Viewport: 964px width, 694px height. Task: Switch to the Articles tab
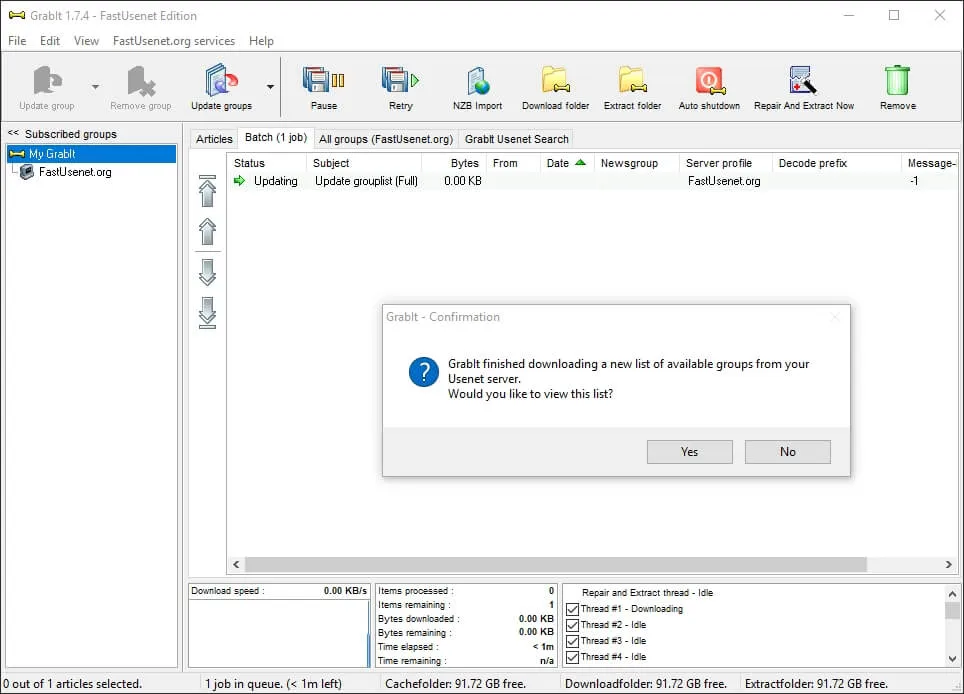(x=214, y=139)
